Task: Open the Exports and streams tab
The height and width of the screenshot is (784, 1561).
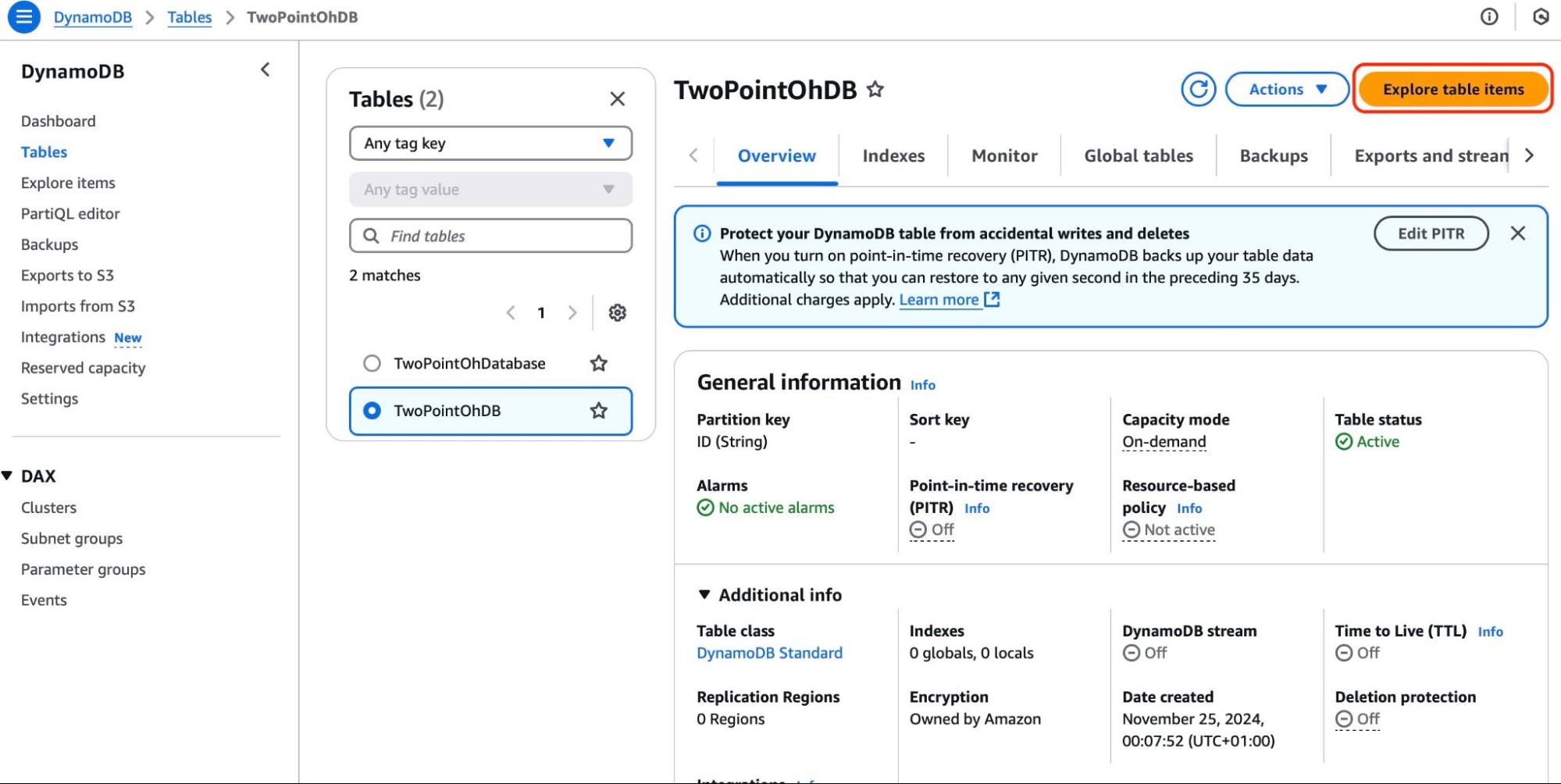Action: 1431,156
